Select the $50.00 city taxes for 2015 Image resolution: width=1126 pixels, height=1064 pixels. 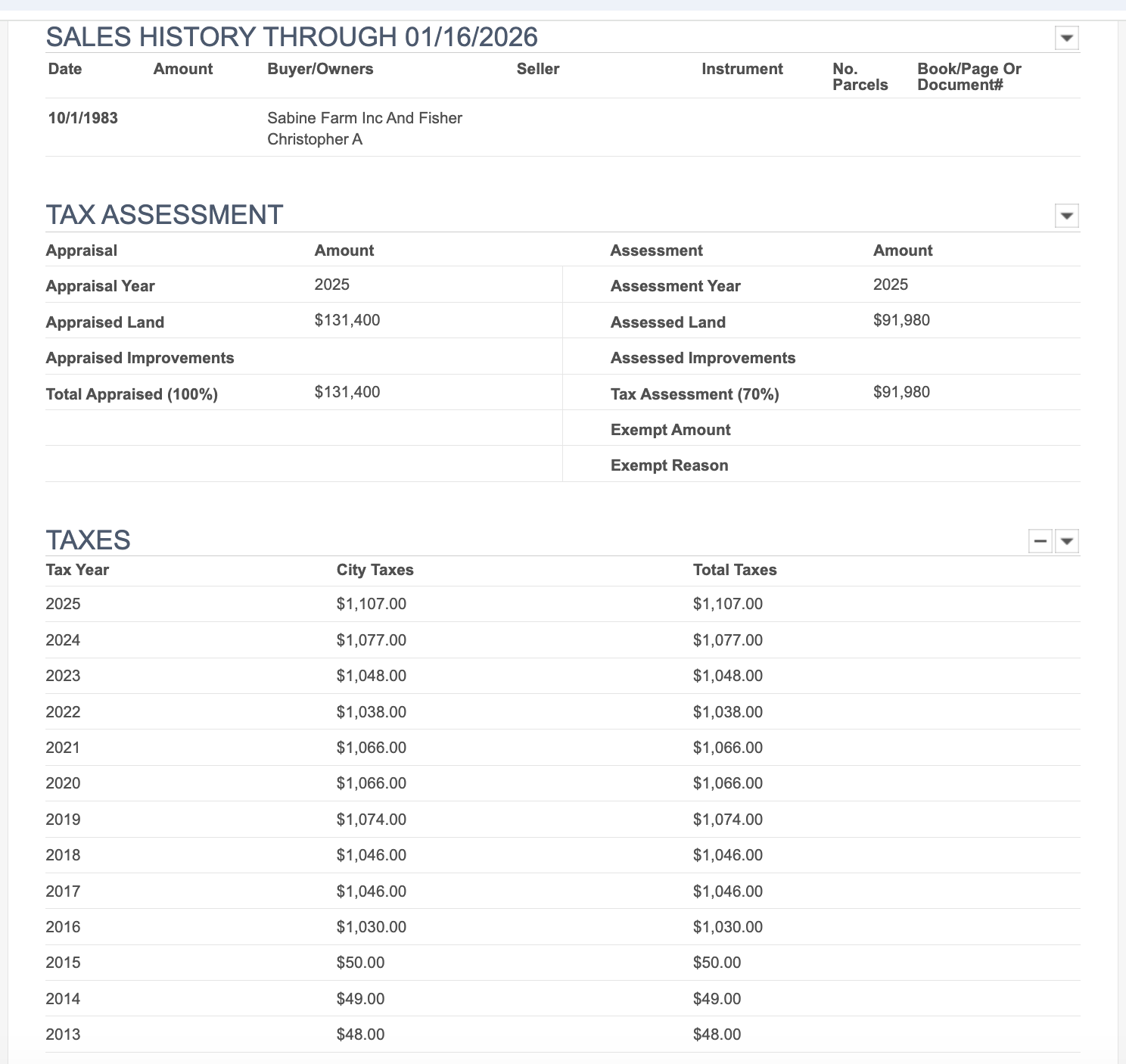(x=361, y=963)
